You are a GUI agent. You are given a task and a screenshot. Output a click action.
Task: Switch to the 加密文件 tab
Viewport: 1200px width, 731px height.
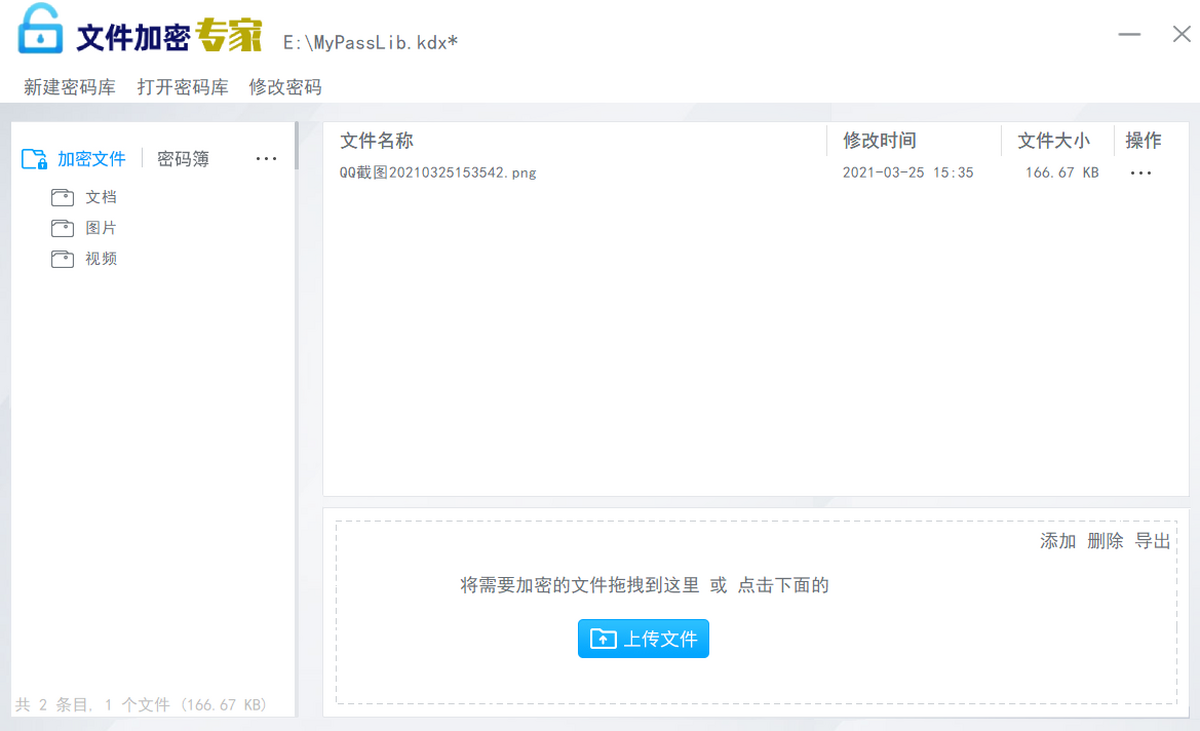(91, 159)
